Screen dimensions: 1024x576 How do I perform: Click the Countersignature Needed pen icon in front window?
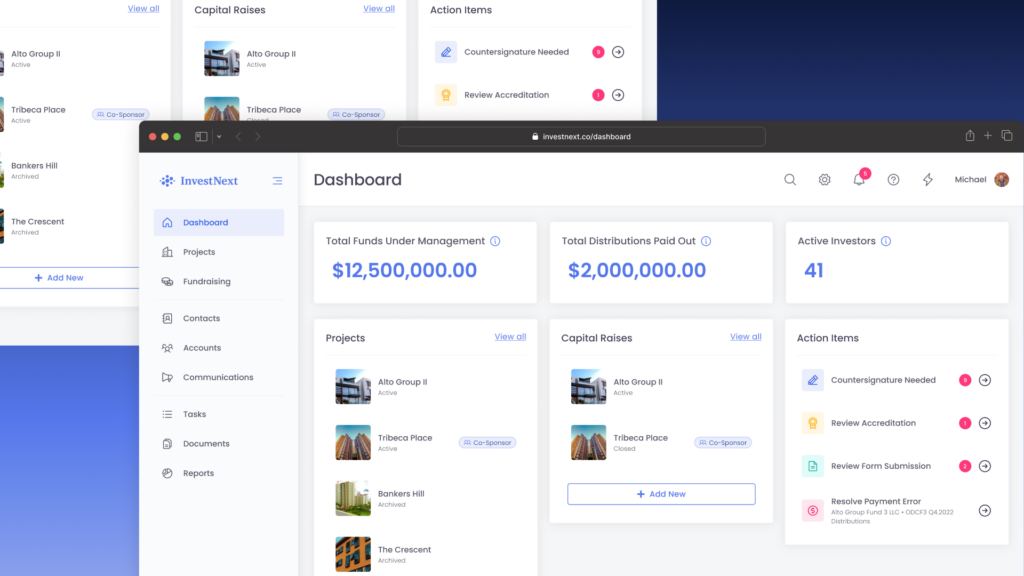(x=813, y=380)
